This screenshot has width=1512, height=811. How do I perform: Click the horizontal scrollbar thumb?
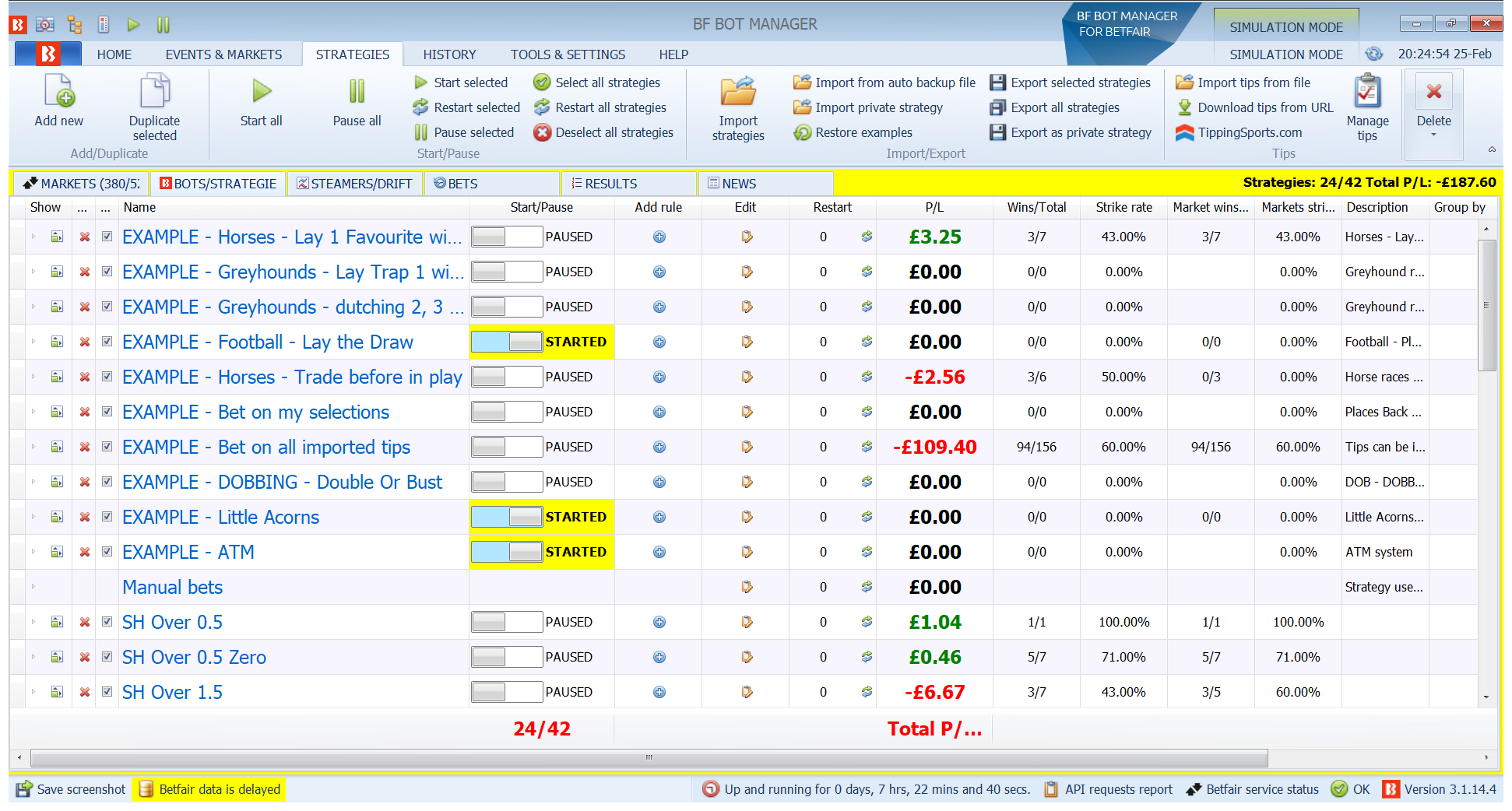pyautogui.click(x=649, y=757)
